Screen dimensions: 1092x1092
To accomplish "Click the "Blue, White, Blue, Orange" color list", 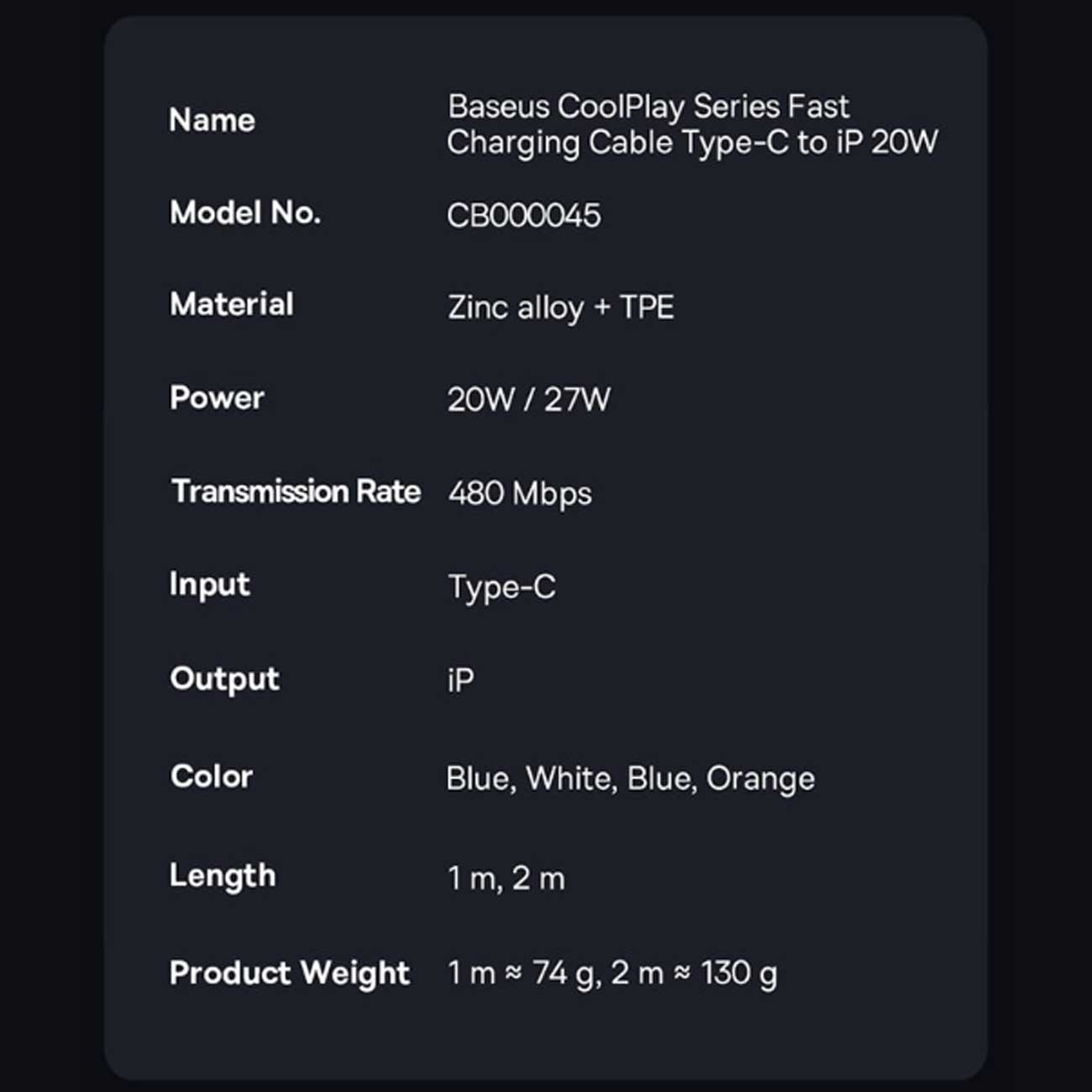I will tap(630, 779).
